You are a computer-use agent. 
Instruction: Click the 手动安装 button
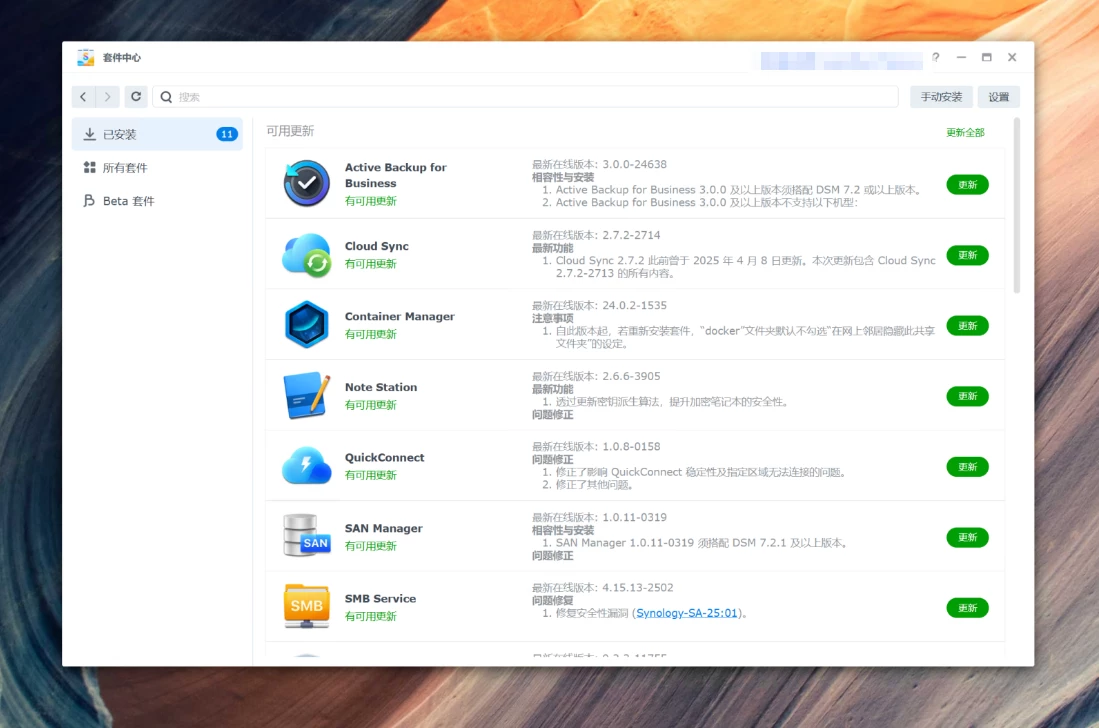[941, 97]
